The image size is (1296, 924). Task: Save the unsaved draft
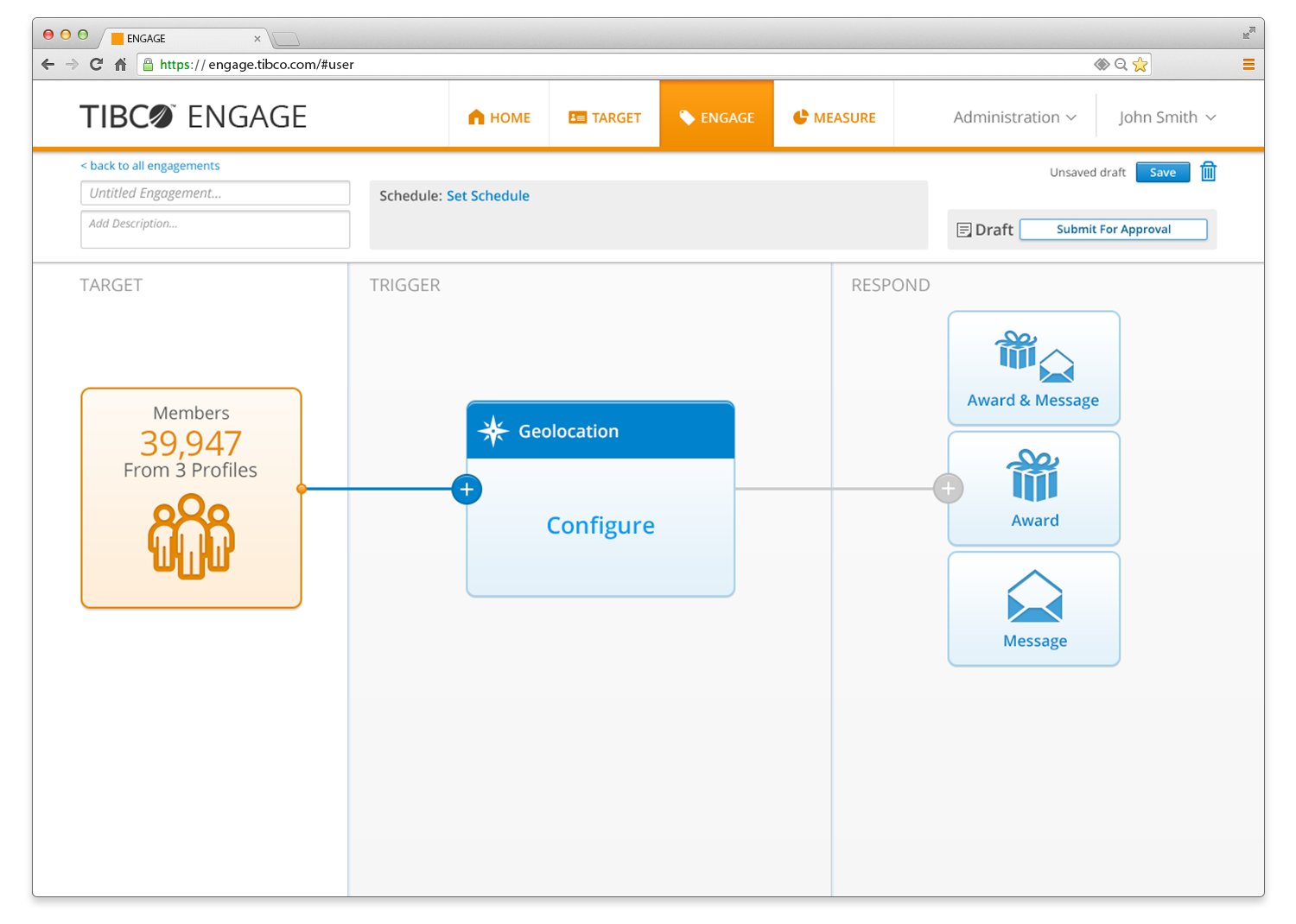point(1163,173)
